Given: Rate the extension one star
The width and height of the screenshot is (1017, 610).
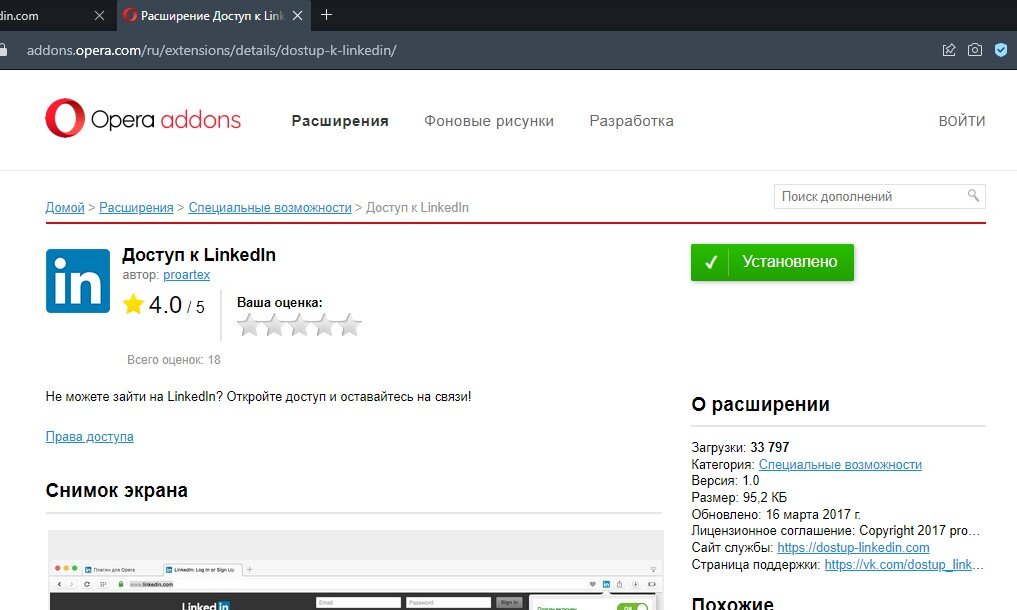Looking at the screenshot, I should pyautogui.click(x=248, y=325).
